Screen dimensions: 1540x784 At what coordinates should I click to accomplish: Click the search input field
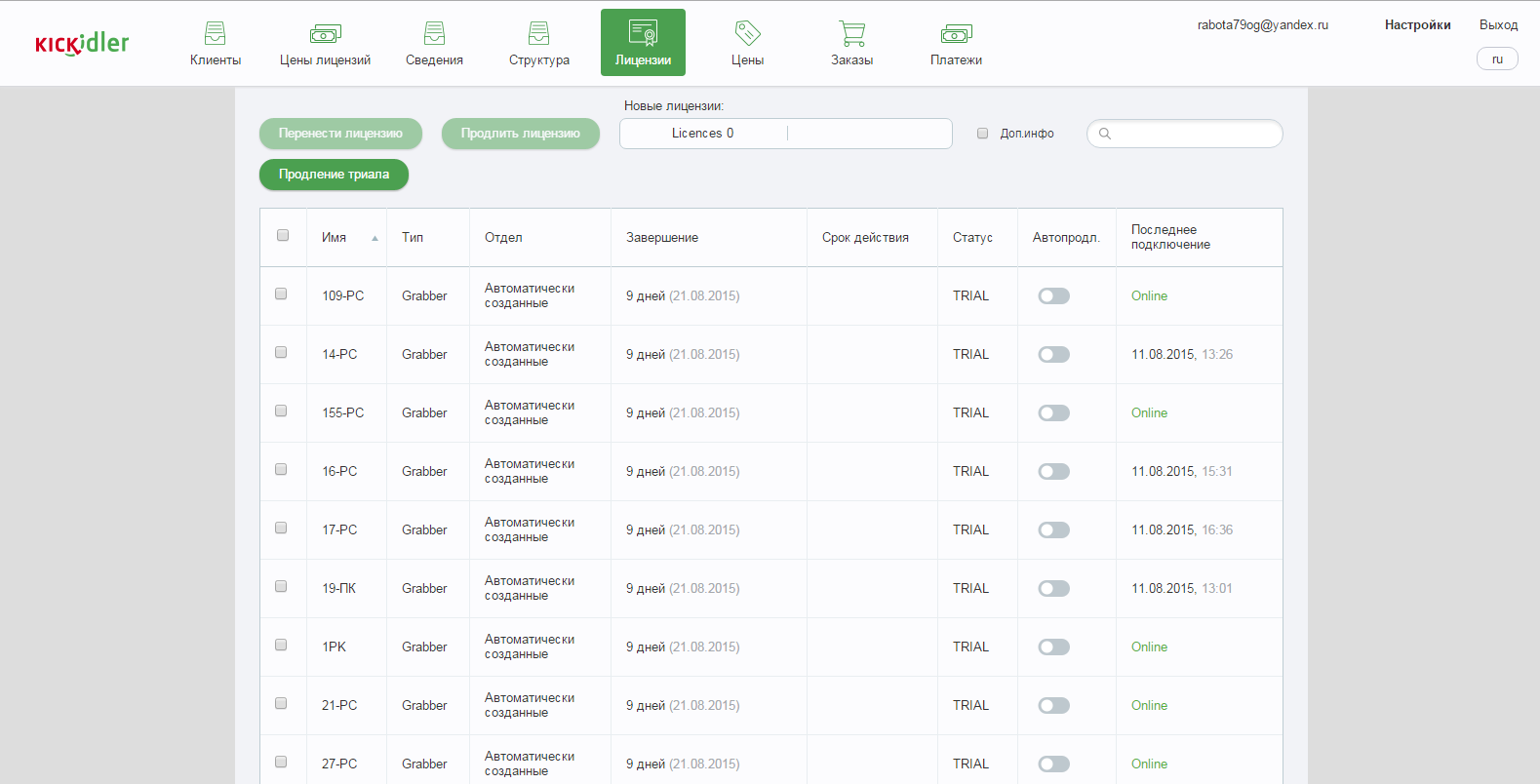(1194, 134)
